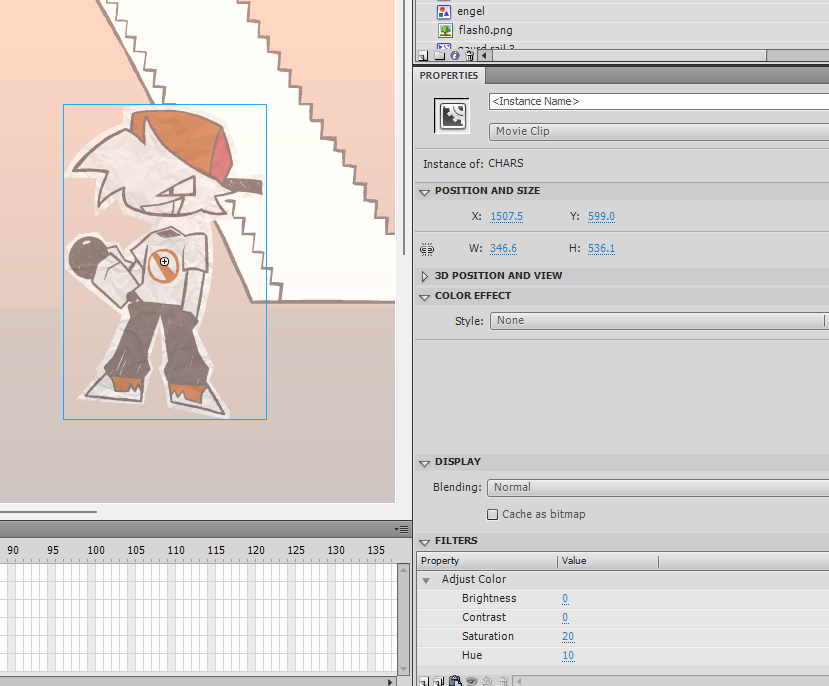Viewport: 829px width, 686px height.
Task: Click the timeline vertical scroll up arrow
Action: pyautogui.click(x=403, y=570)
